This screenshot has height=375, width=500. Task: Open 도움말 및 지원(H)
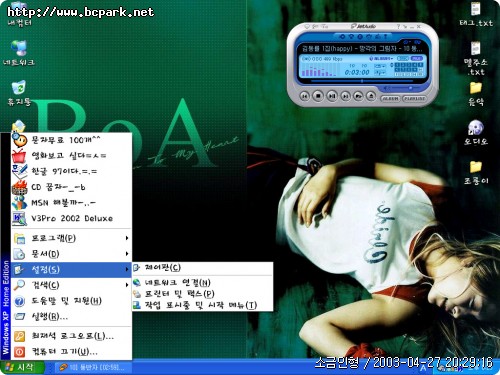pyautogui.click(x=71, y=301)
